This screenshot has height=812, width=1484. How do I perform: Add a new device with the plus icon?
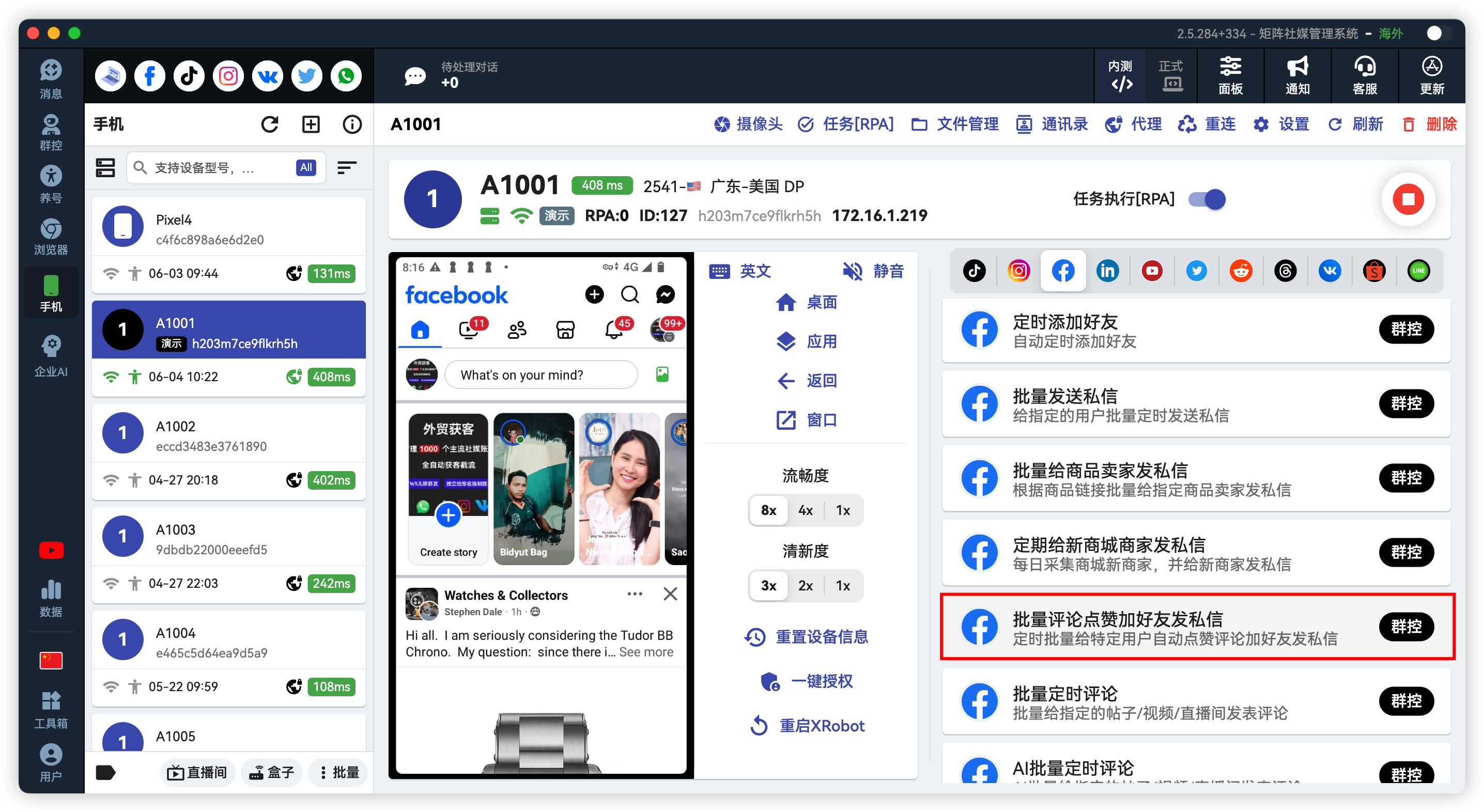pyautogui.click(x=311, y=124)
